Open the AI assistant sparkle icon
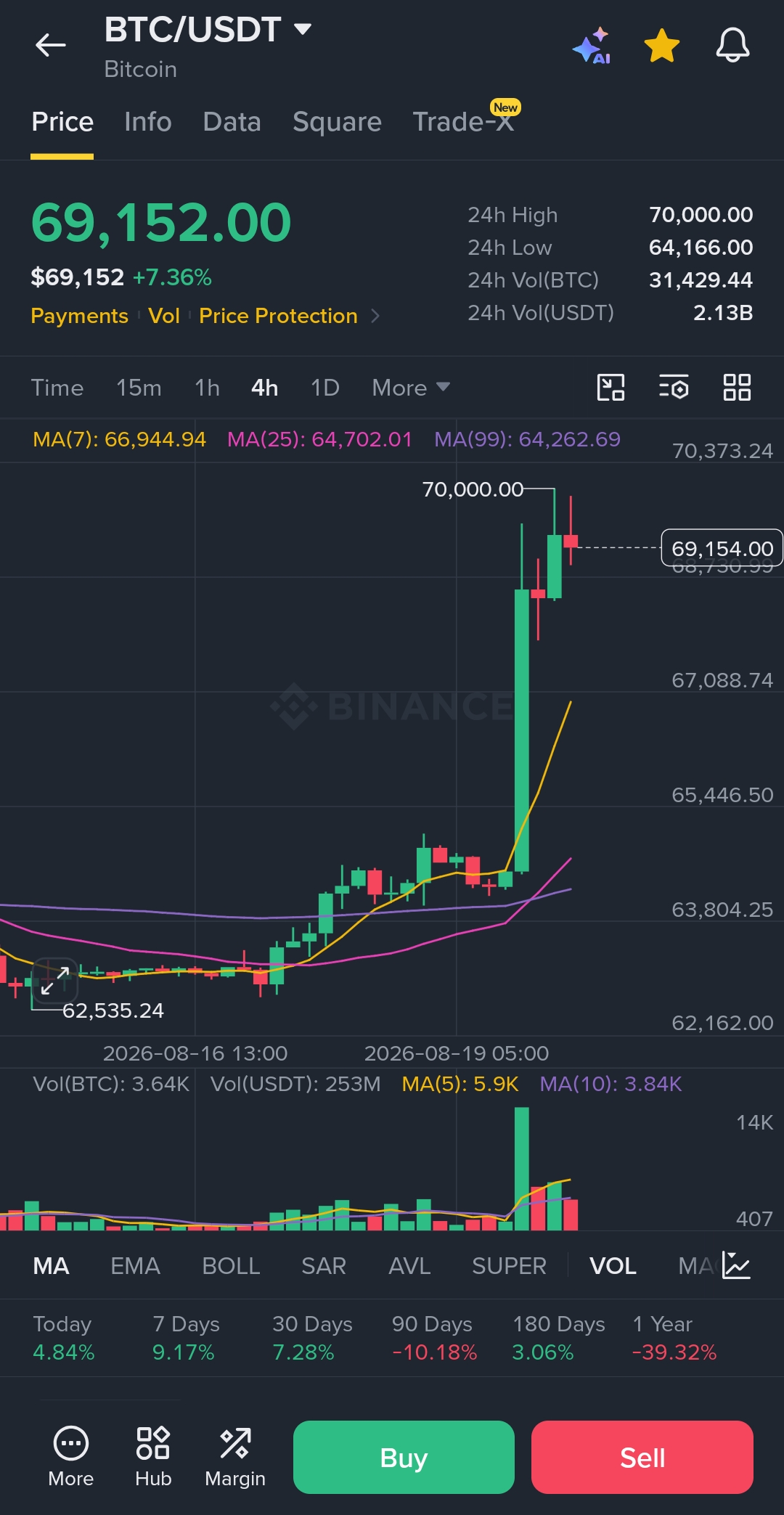 592,46
